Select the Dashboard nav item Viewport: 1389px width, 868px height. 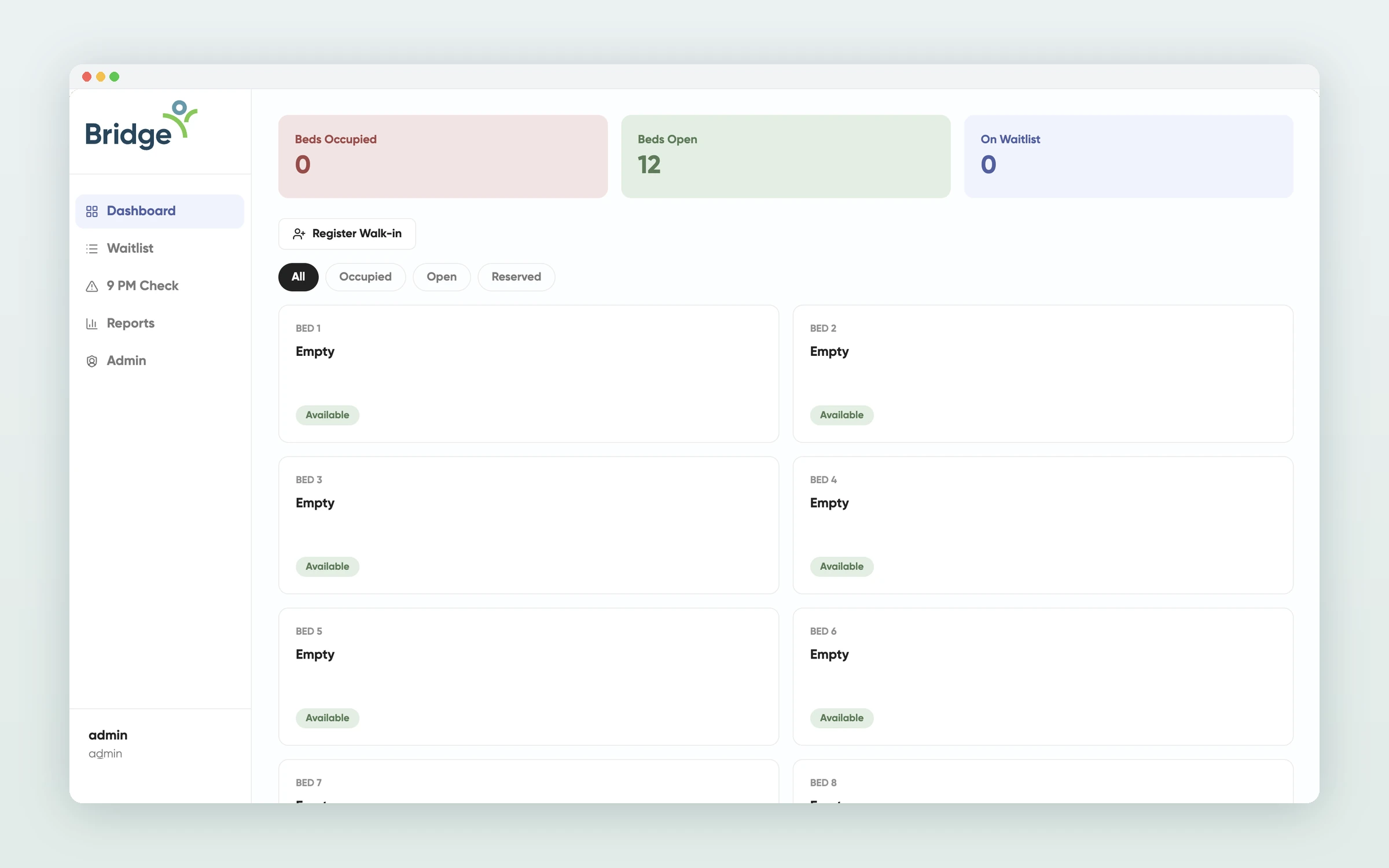(160, 211)
